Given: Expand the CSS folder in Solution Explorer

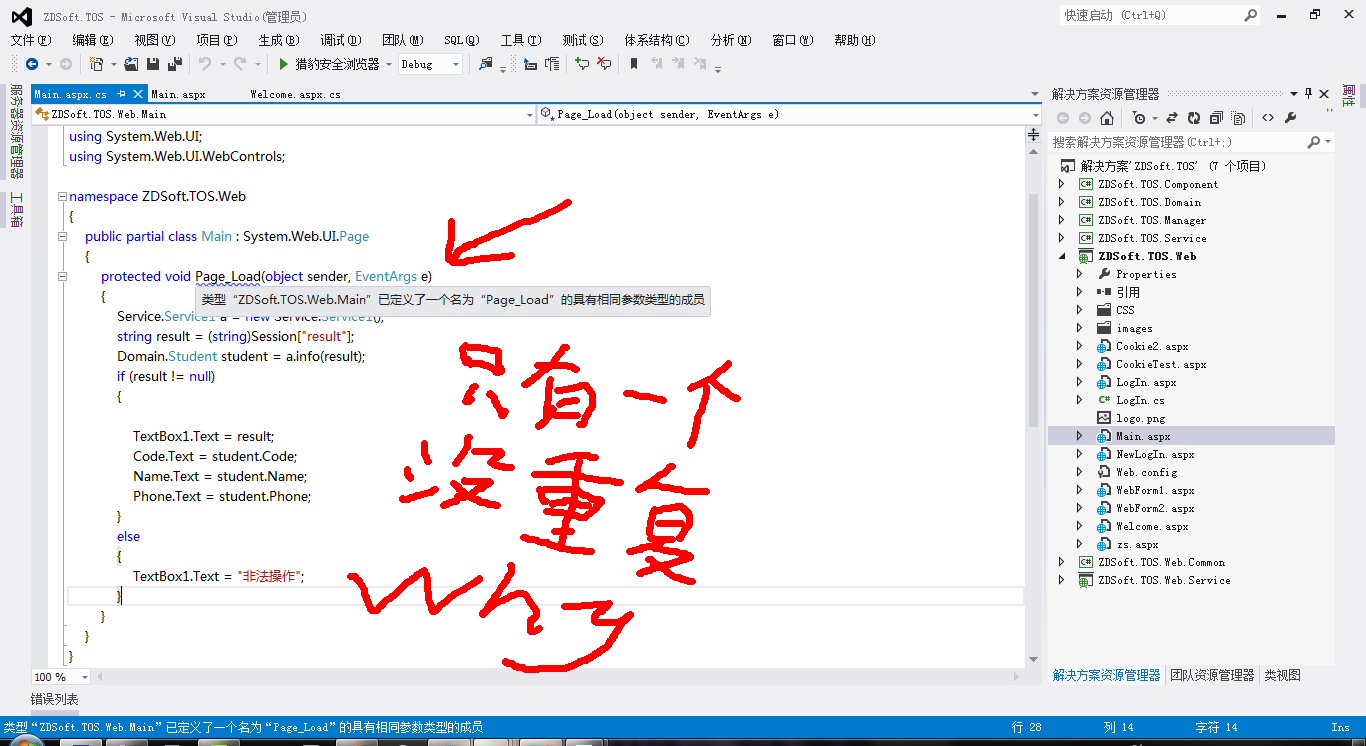Looking at the screenshot, I should (1080, 310).
